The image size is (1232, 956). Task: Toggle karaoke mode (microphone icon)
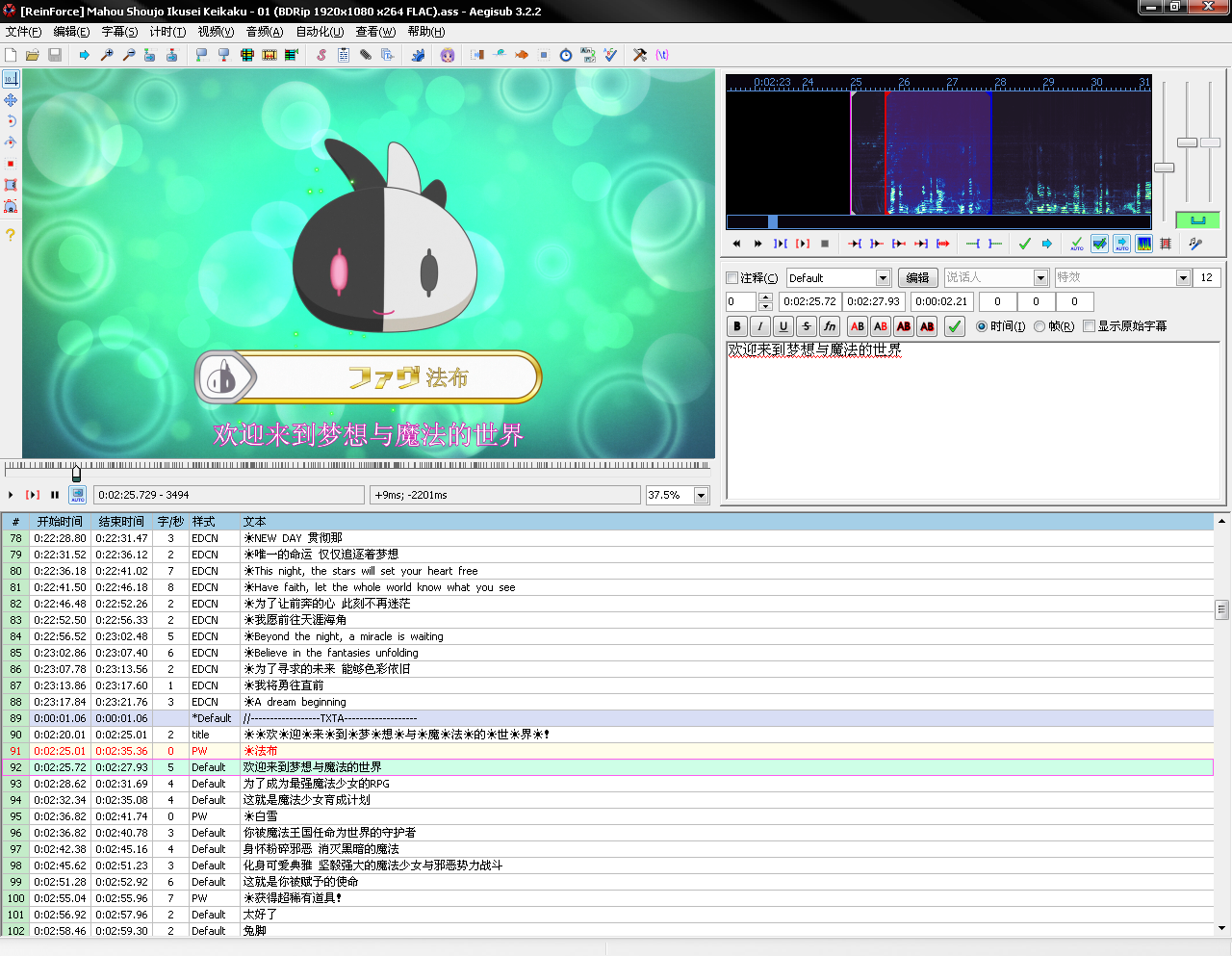tap(1195, 244)
